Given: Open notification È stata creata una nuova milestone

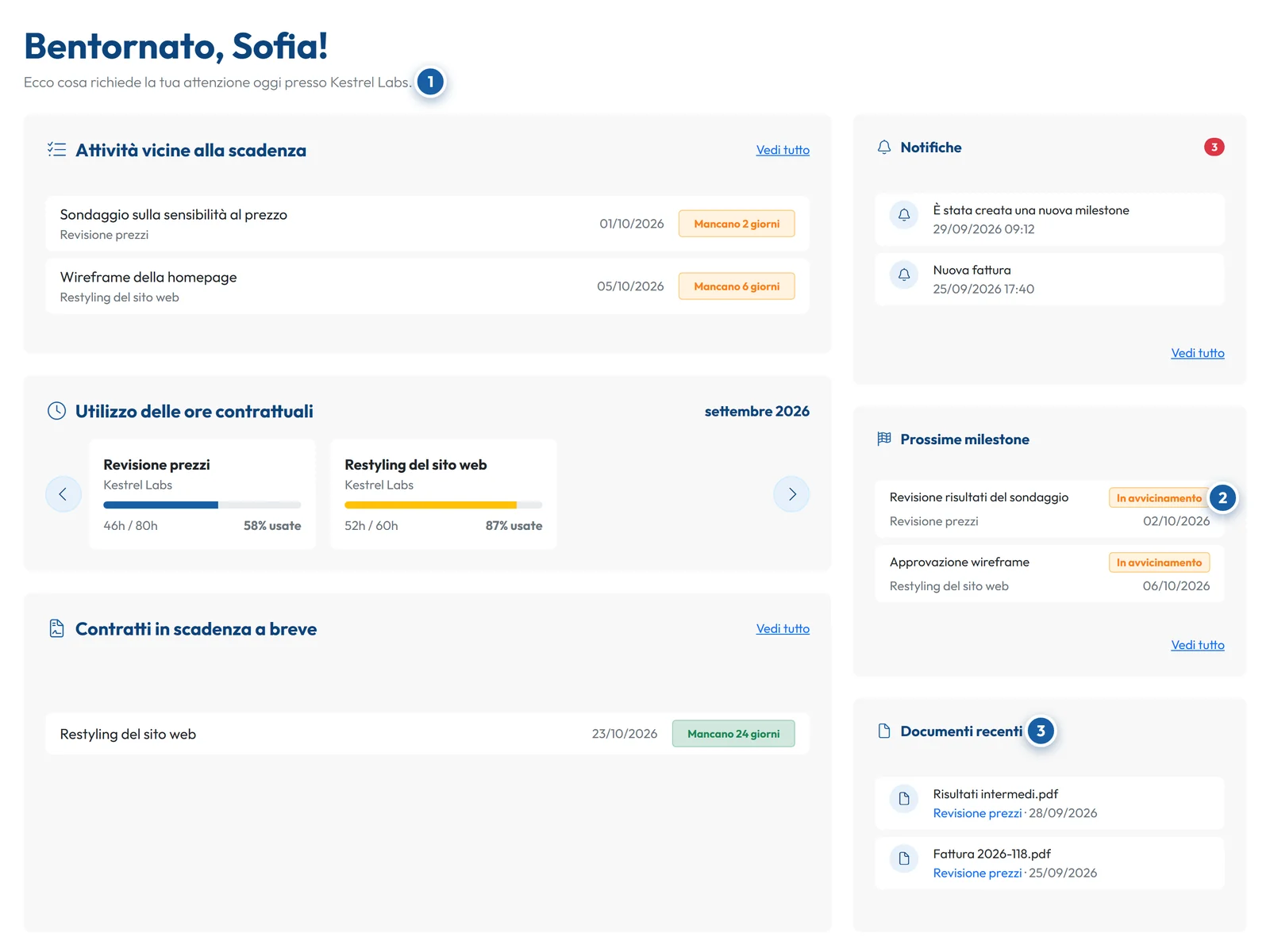Looking at the screenshot, I should tap(1049, 220).
